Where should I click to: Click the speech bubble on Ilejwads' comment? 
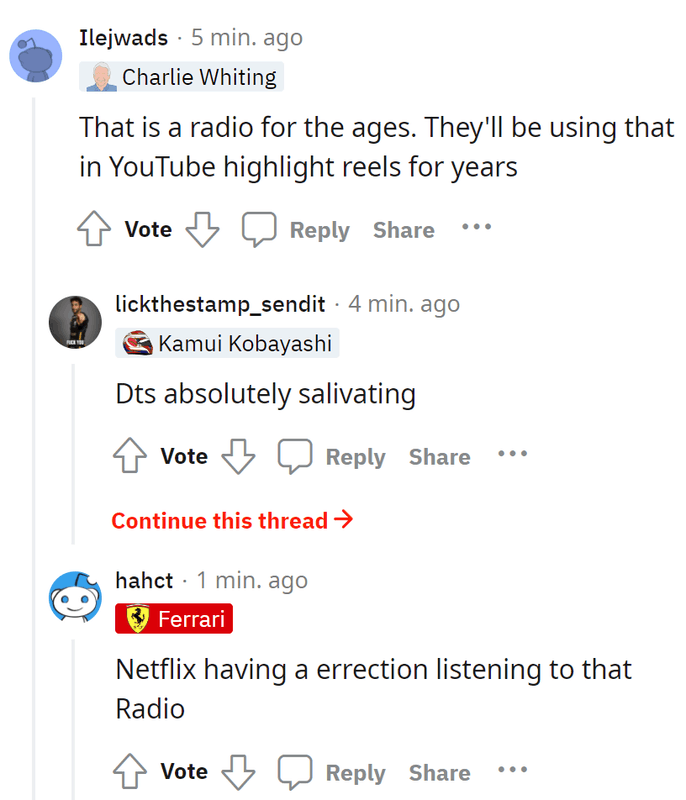pyautogui.click(x=259, y=230)
